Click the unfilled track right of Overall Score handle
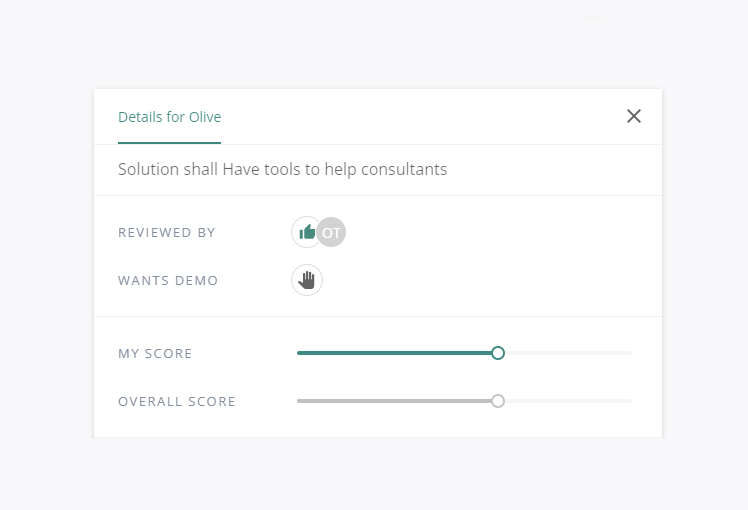This screenshot has width=748, height=510. (x=568, y=401)
